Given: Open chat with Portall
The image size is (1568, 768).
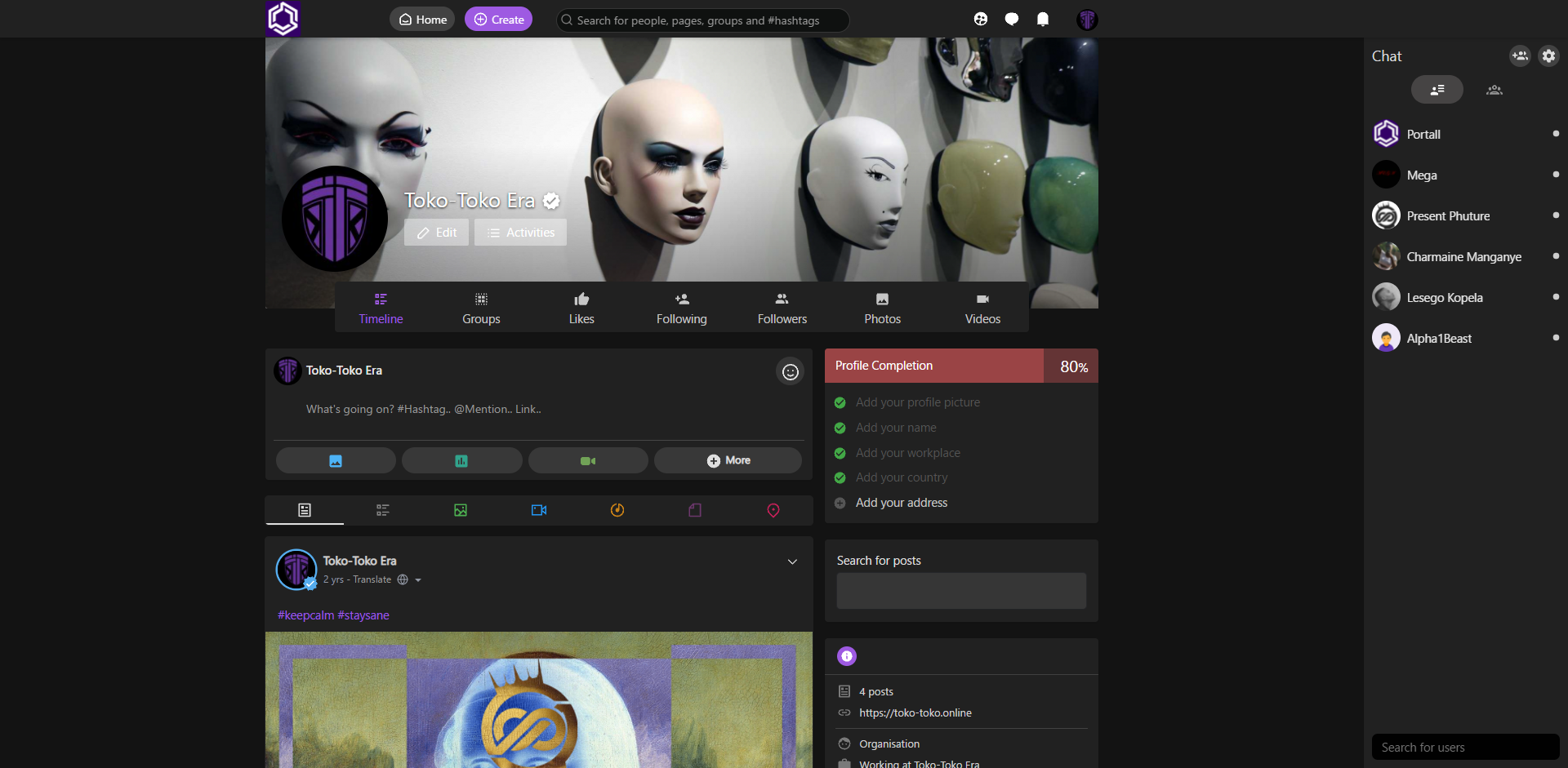Looking at the screenshot, I should (x=1466, y=134).
